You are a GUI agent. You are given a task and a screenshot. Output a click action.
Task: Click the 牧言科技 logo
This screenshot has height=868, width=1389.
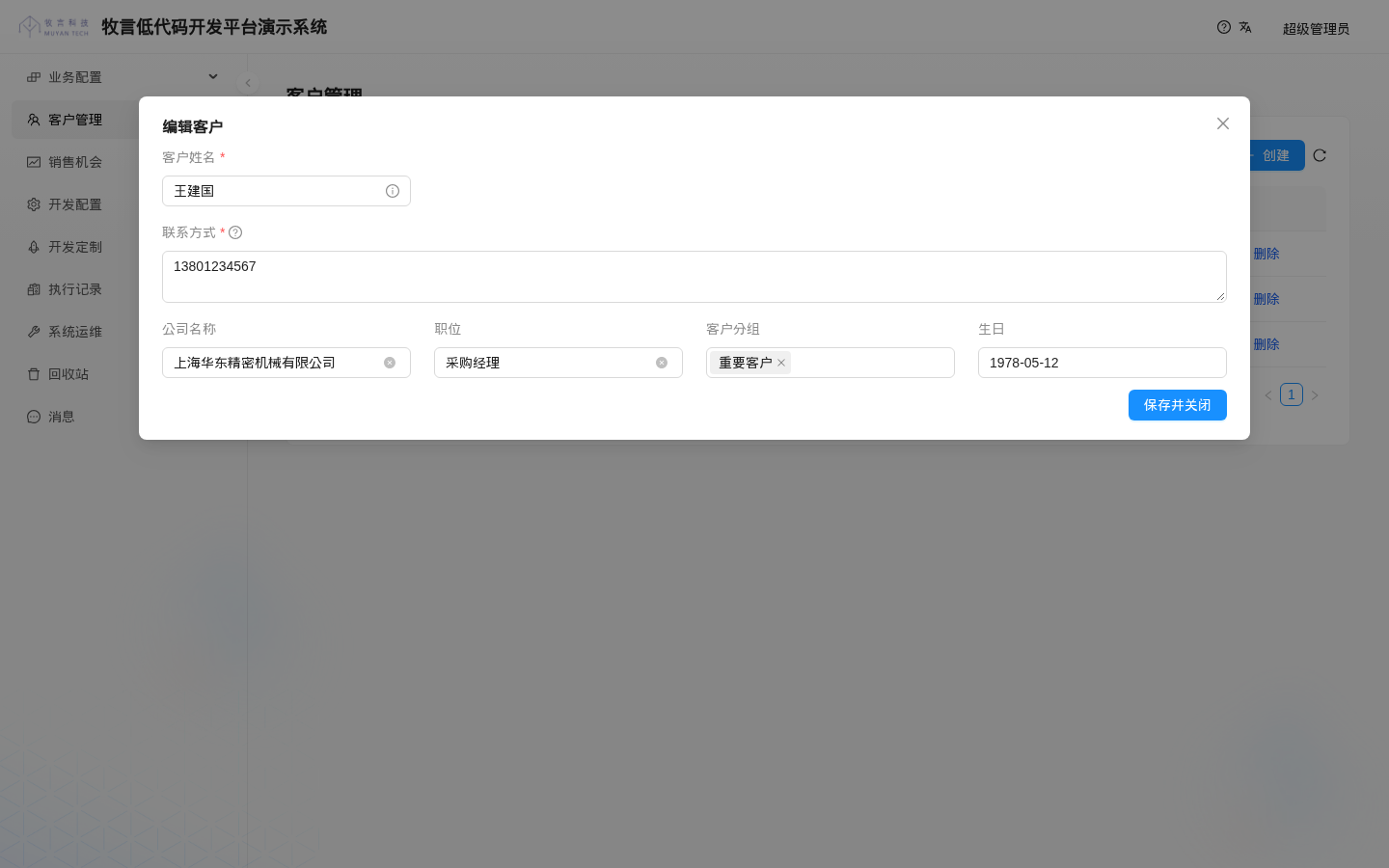pyautogui.click(x=54, y=26)
